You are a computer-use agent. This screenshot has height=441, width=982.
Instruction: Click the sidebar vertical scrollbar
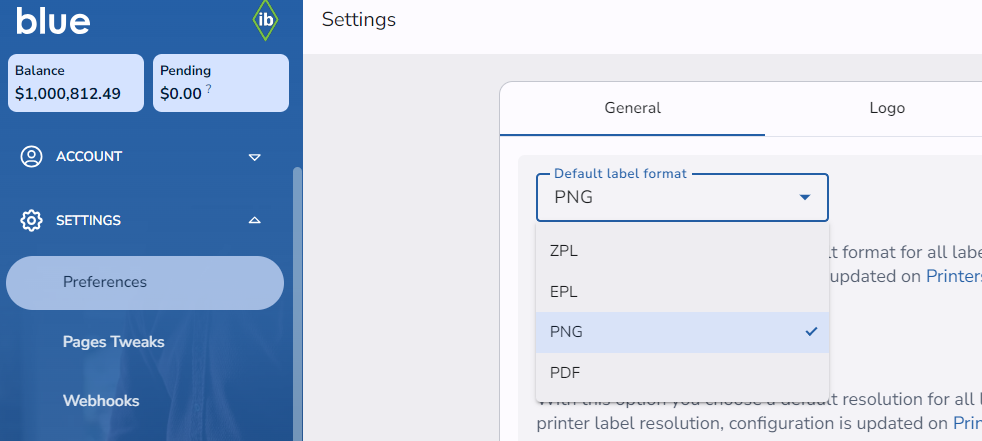296,300
